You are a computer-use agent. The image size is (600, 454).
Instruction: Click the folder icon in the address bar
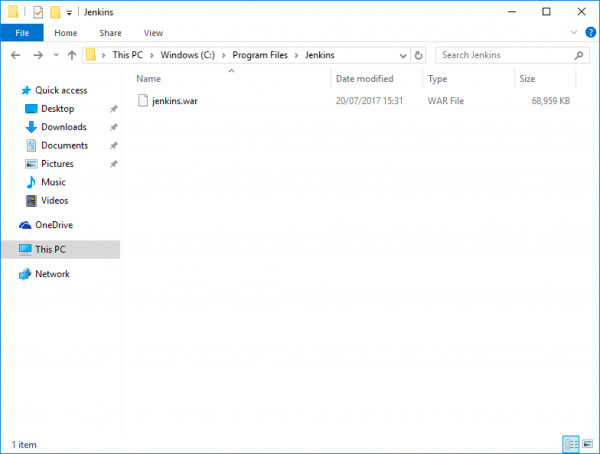(x=91, y=55)
